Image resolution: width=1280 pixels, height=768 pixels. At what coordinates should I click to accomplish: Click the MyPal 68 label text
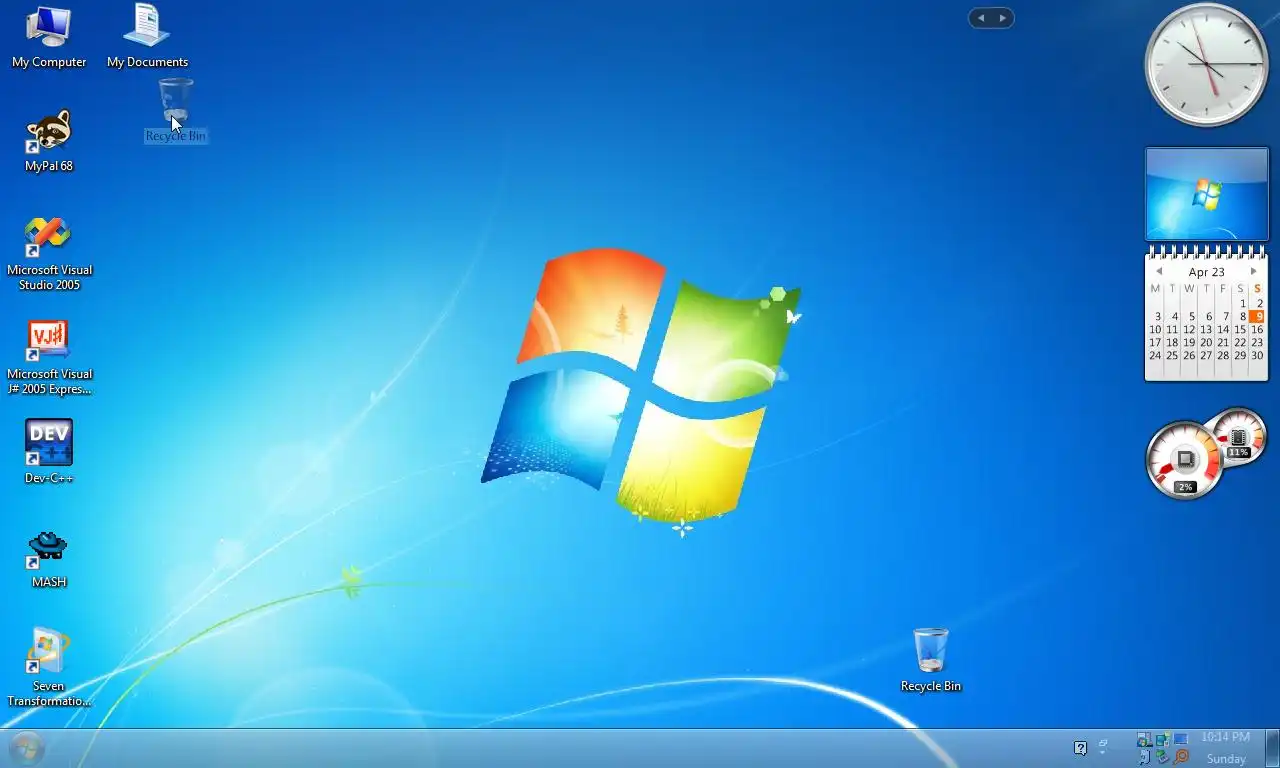click(x=49, y=166)
